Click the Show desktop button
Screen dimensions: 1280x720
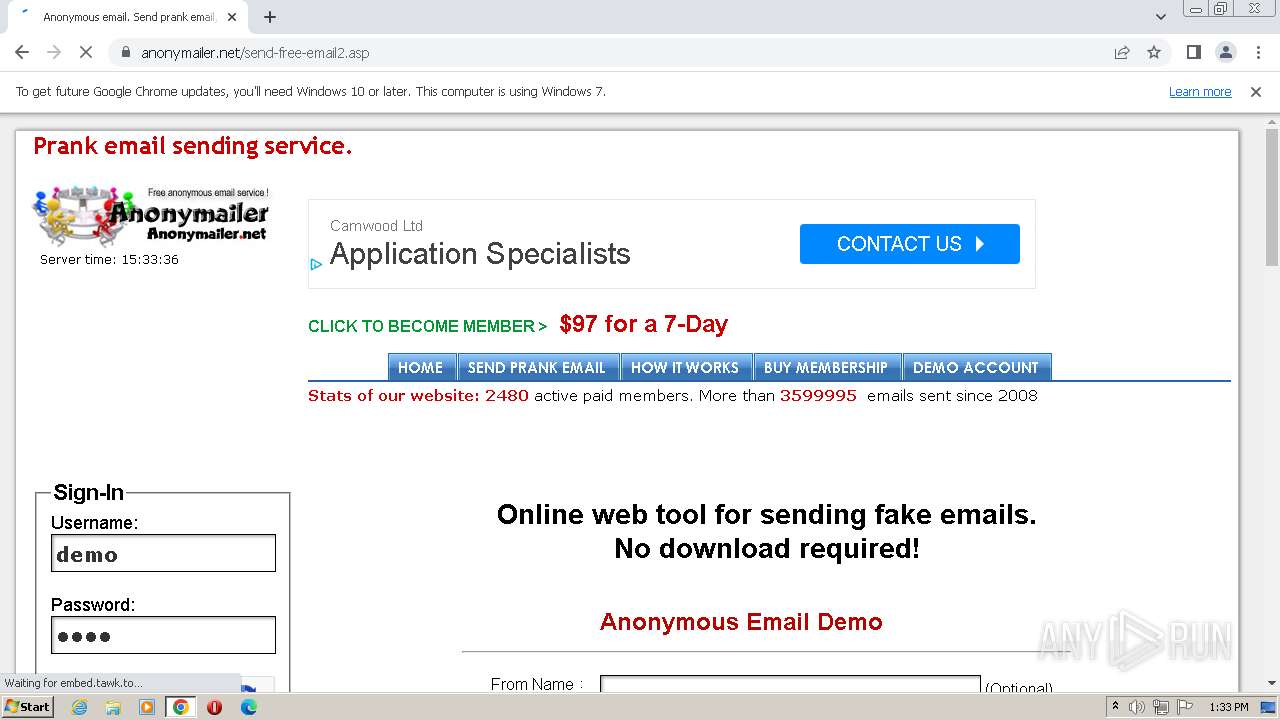tap(1269, 707)
